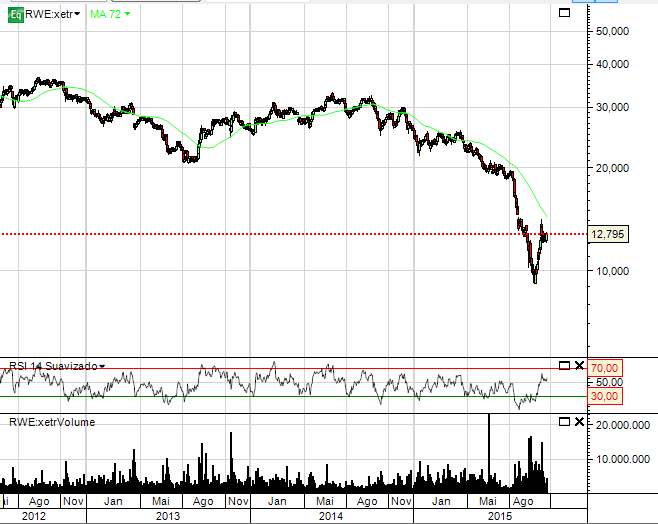
Task: Close the RSI indicator panel
Action: pyautogui.click(x=579, y=365)
